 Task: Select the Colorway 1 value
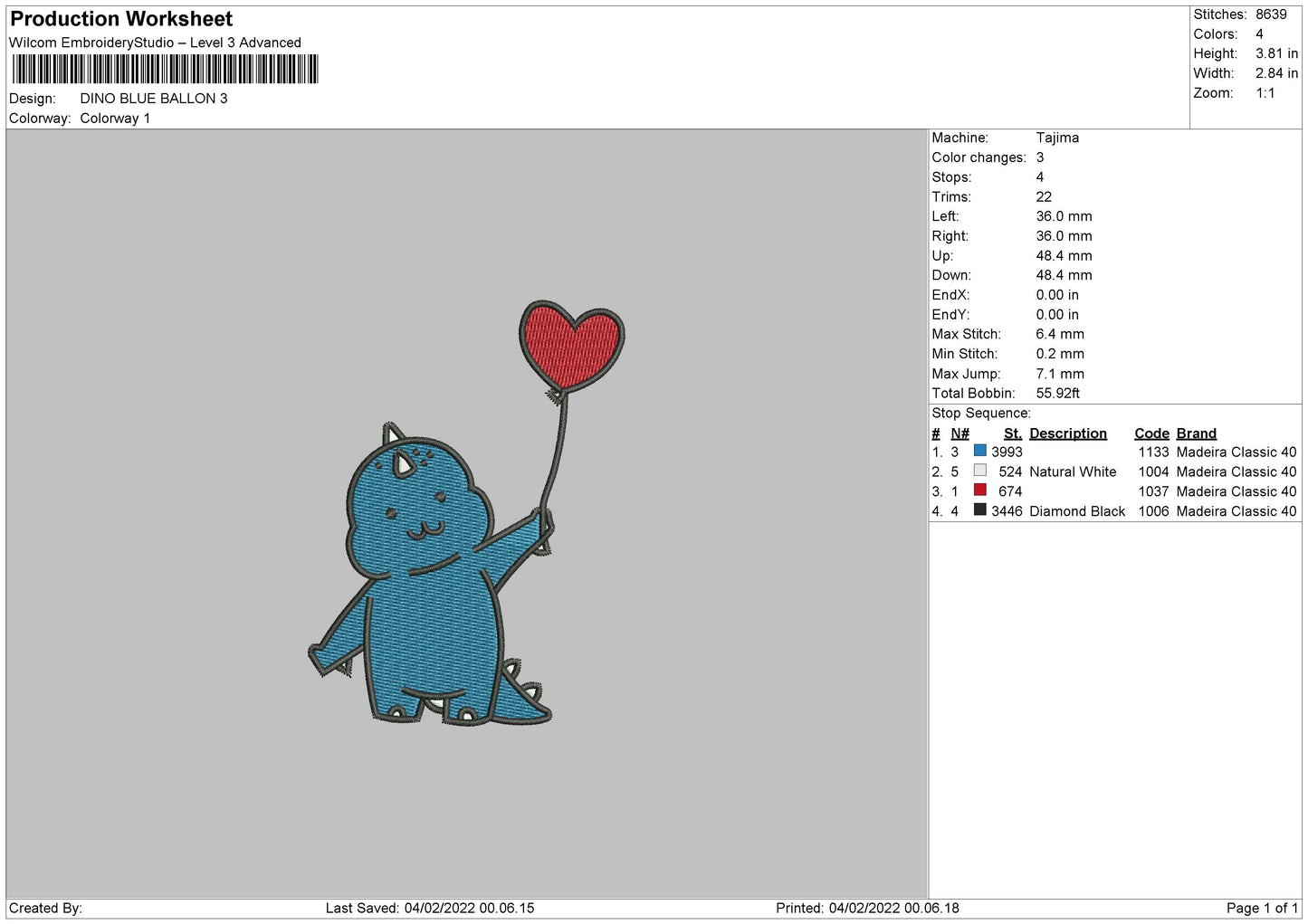point(115,119)
